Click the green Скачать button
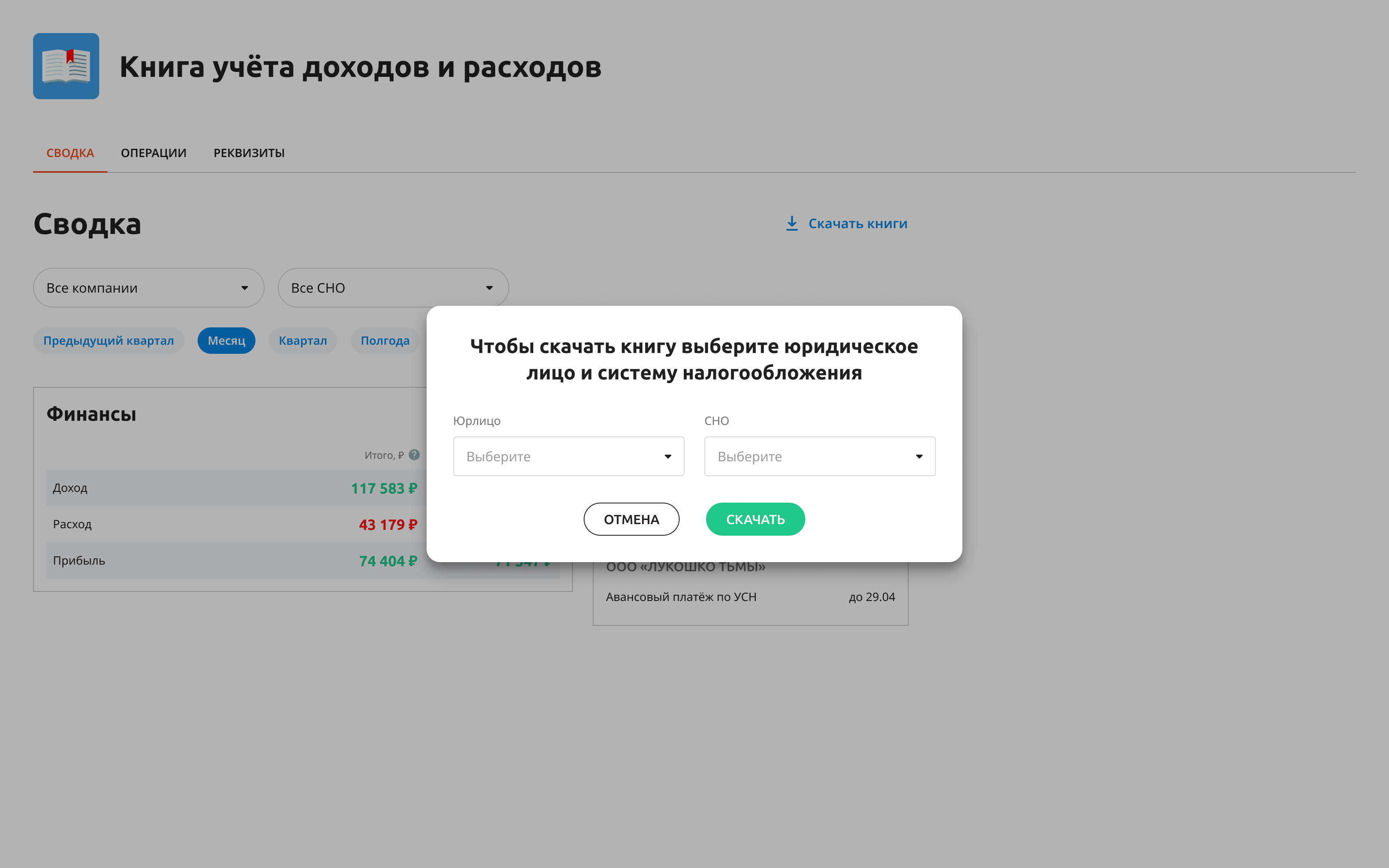The image size is (1389, 868). (x=755, y=519)
